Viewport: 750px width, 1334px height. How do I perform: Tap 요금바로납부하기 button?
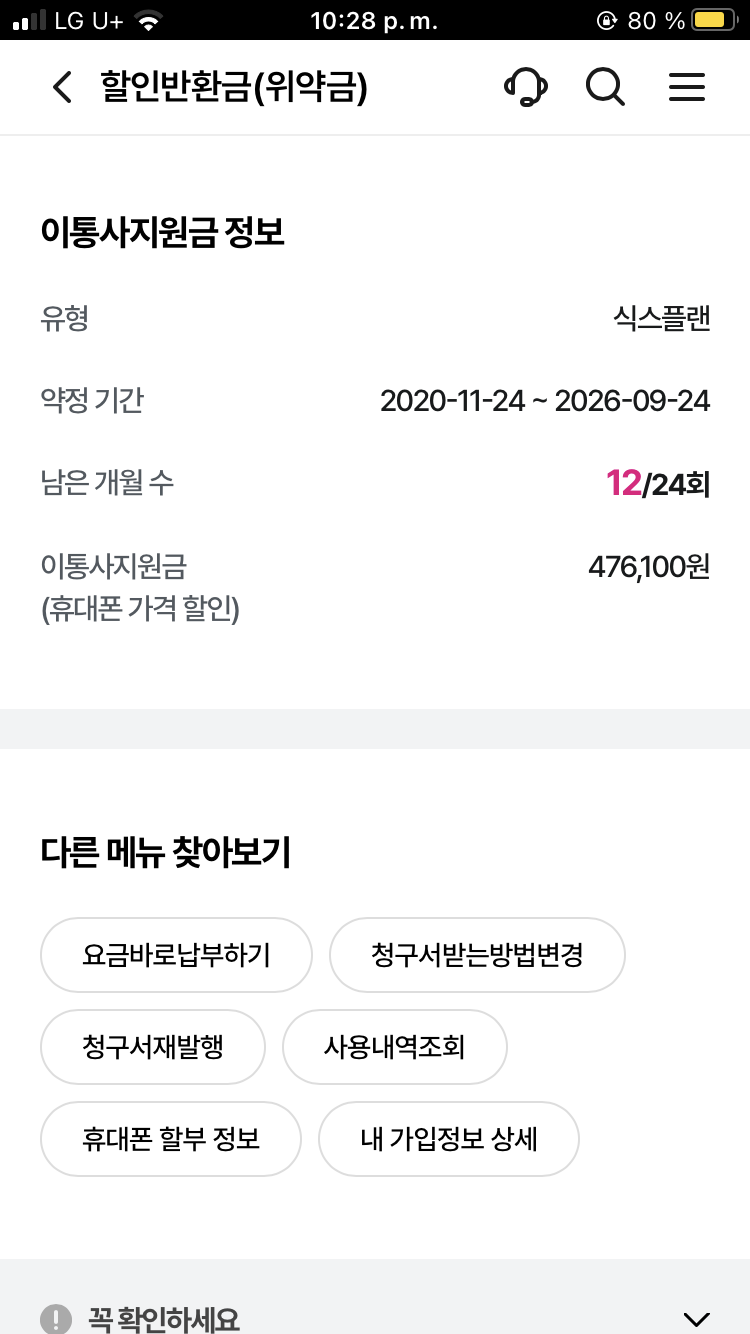[176, 955]
